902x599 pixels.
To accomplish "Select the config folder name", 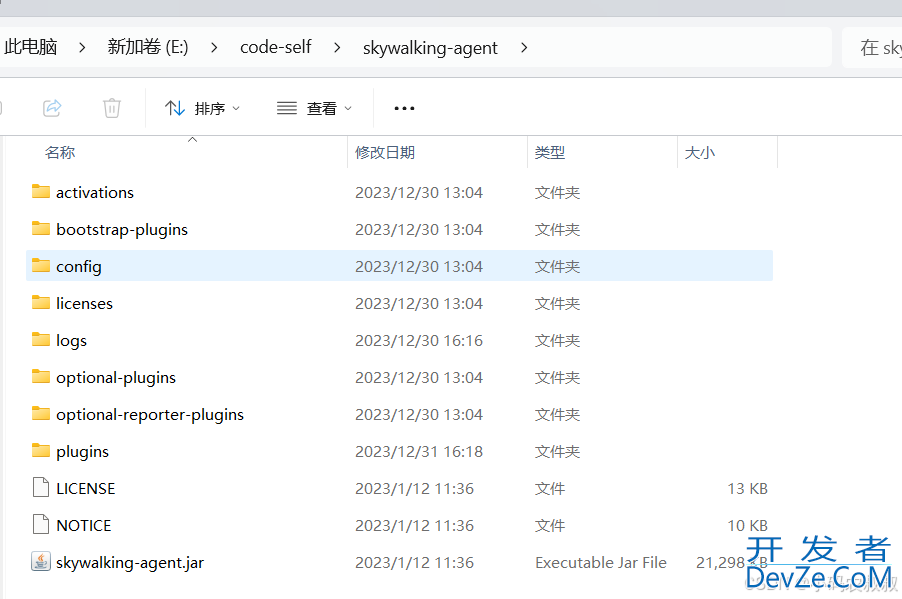I will point(79,266).
